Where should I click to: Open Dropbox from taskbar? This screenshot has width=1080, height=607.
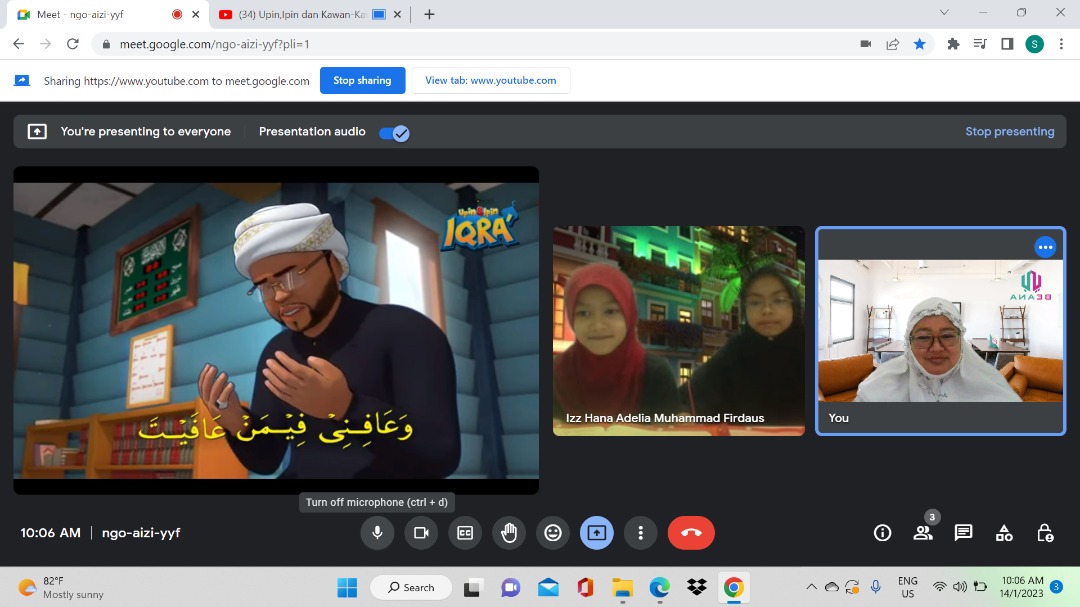[697, 588]
